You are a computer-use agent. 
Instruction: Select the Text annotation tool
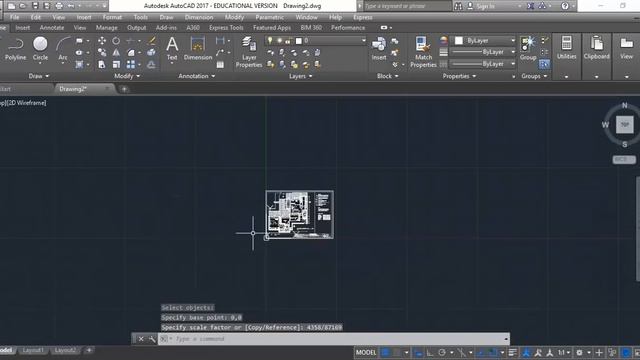pyautogui.click(x=172, y=49)
